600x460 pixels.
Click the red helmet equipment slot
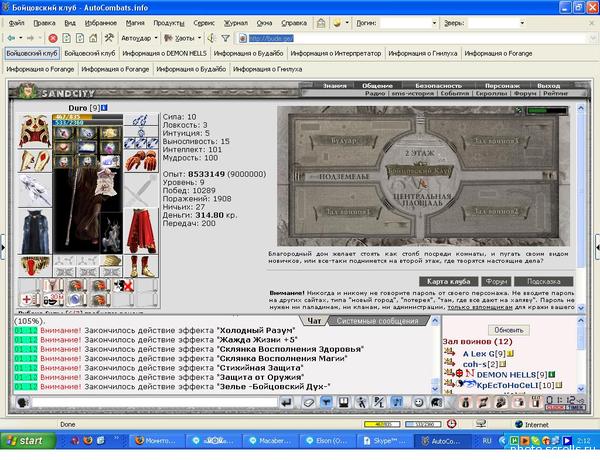34,132
